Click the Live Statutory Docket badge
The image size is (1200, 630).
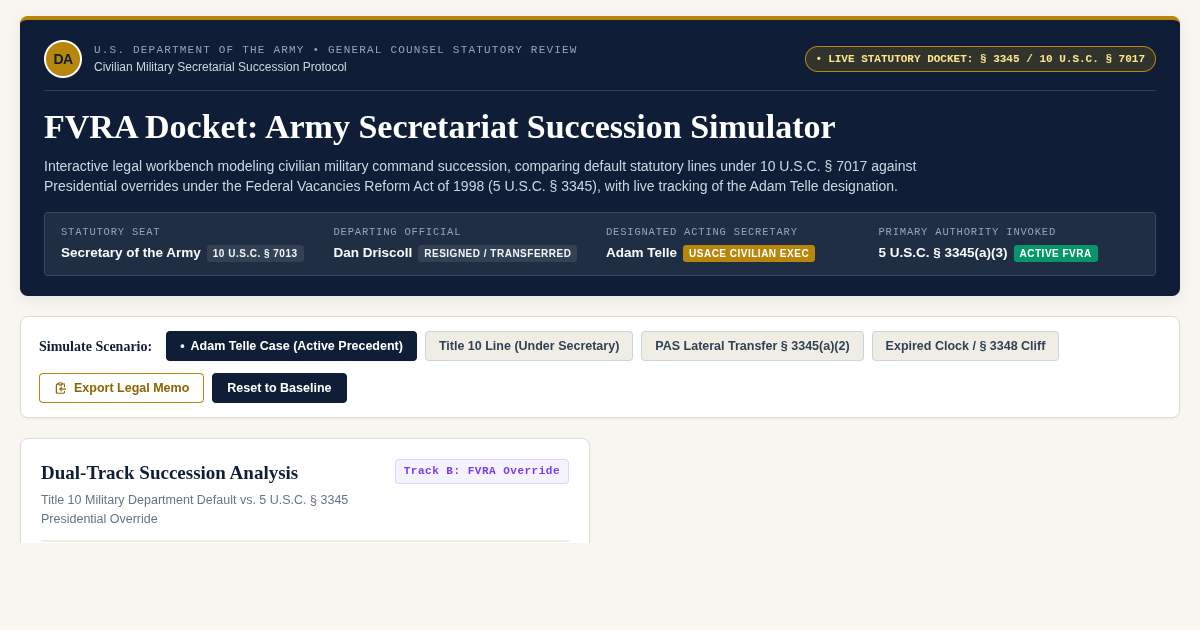pos(980,59)
